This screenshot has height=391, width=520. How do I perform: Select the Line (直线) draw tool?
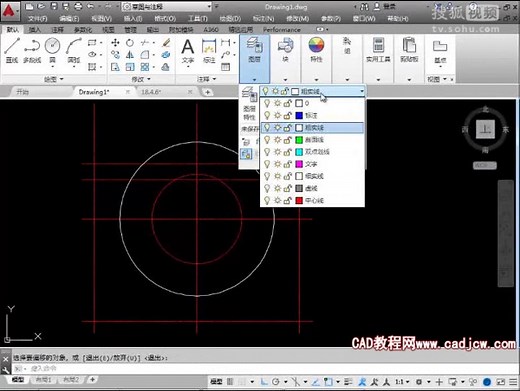pyautogui.click(x=12, y=50)
